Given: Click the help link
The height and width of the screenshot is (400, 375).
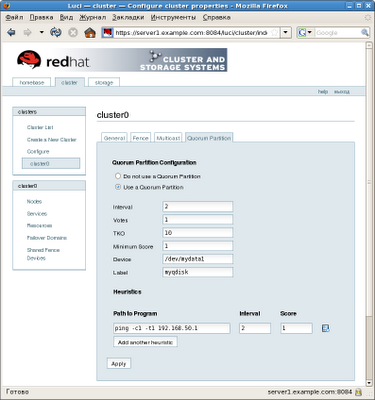Looking at the screenshot, I should (x=323, y=91).
